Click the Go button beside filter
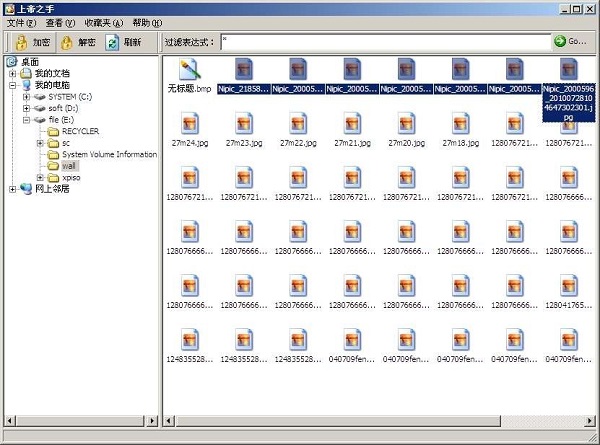 tap(570, 41)
